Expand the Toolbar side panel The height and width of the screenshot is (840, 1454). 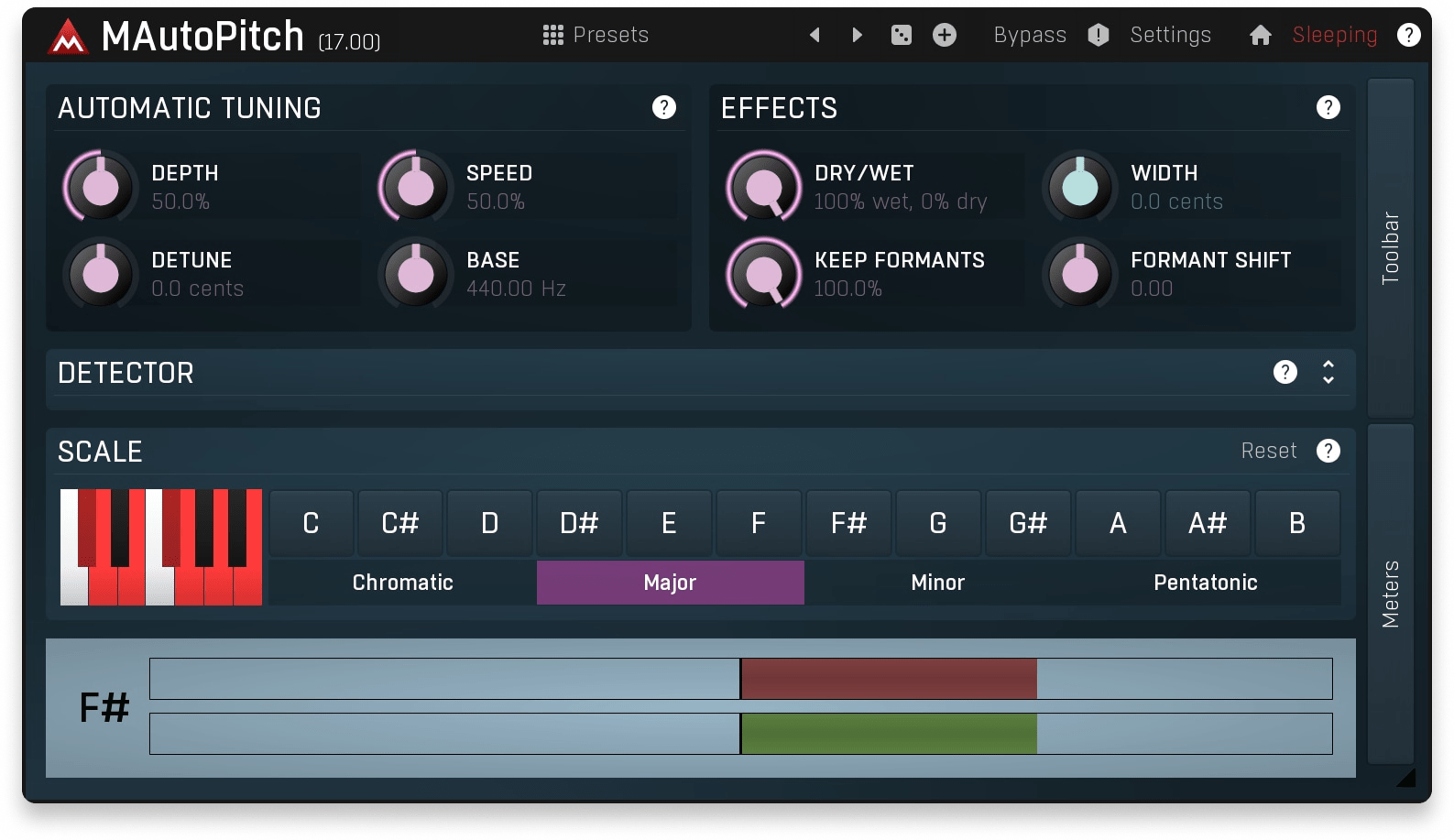pos(1390,247)
